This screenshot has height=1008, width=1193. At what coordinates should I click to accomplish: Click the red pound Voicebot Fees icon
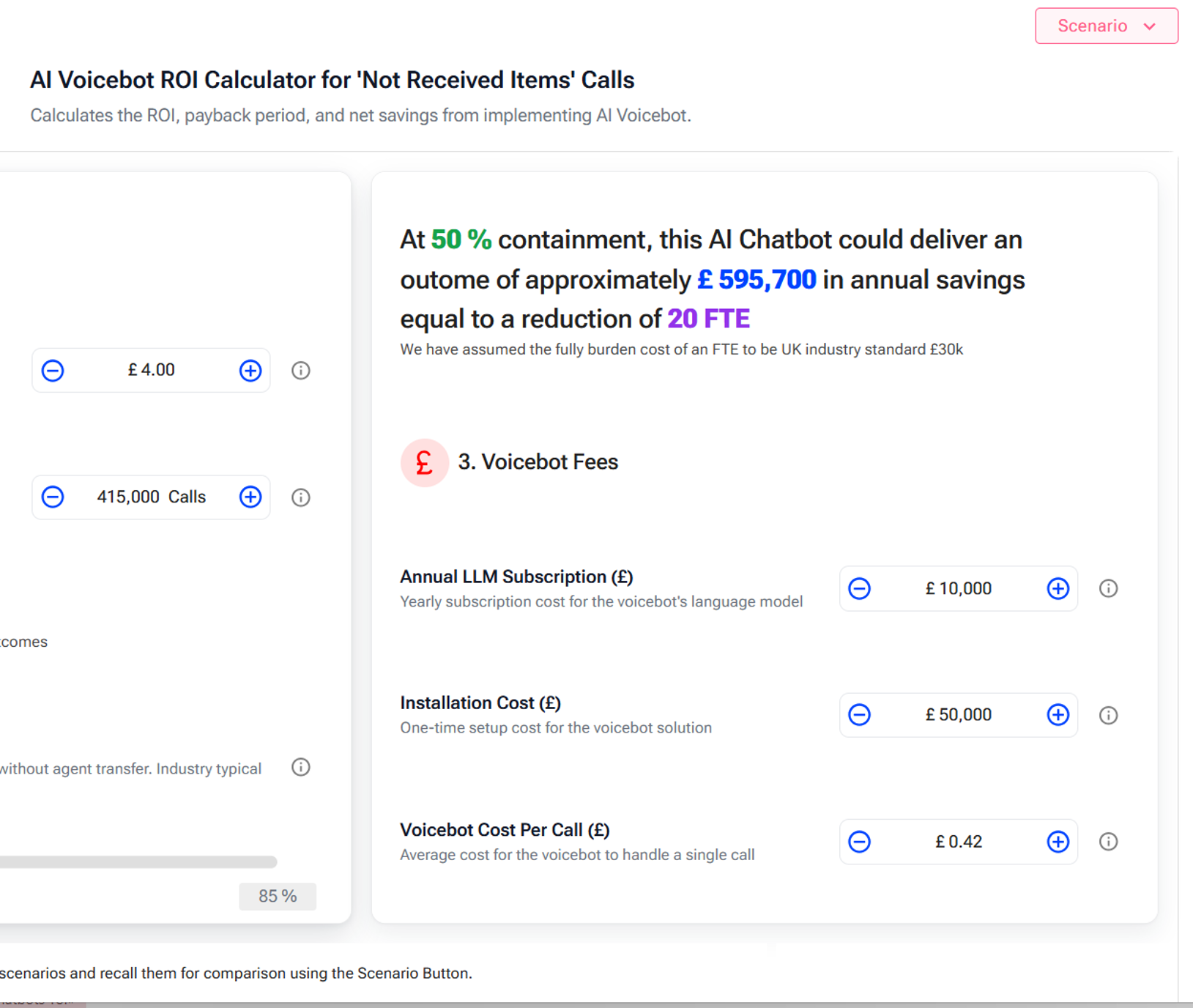click(x=424, y=463)
